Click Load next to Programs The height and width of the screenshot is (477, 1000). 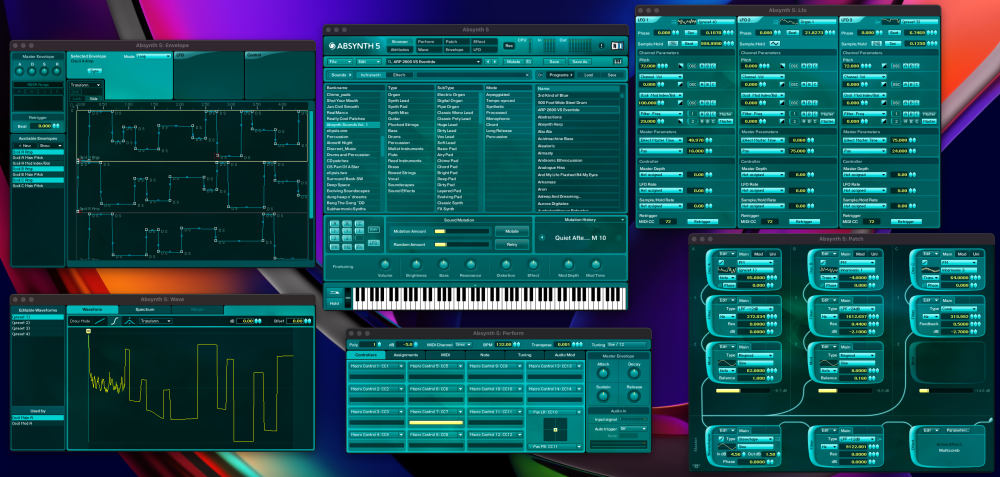(x=588, y=75)
